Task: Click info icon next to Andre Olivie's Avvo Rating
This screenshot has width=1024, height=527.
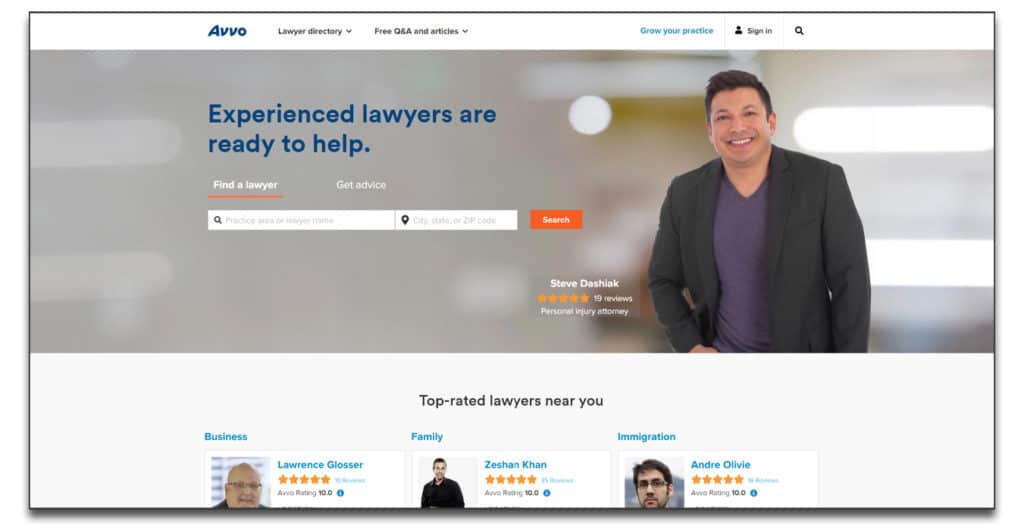Action: coord(754,493)
